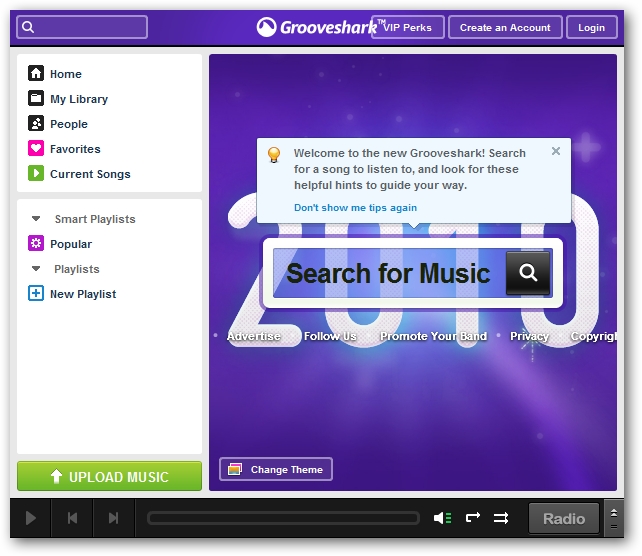
Task: Toggle repeat mode in player bar
Action: click(473, 518)
